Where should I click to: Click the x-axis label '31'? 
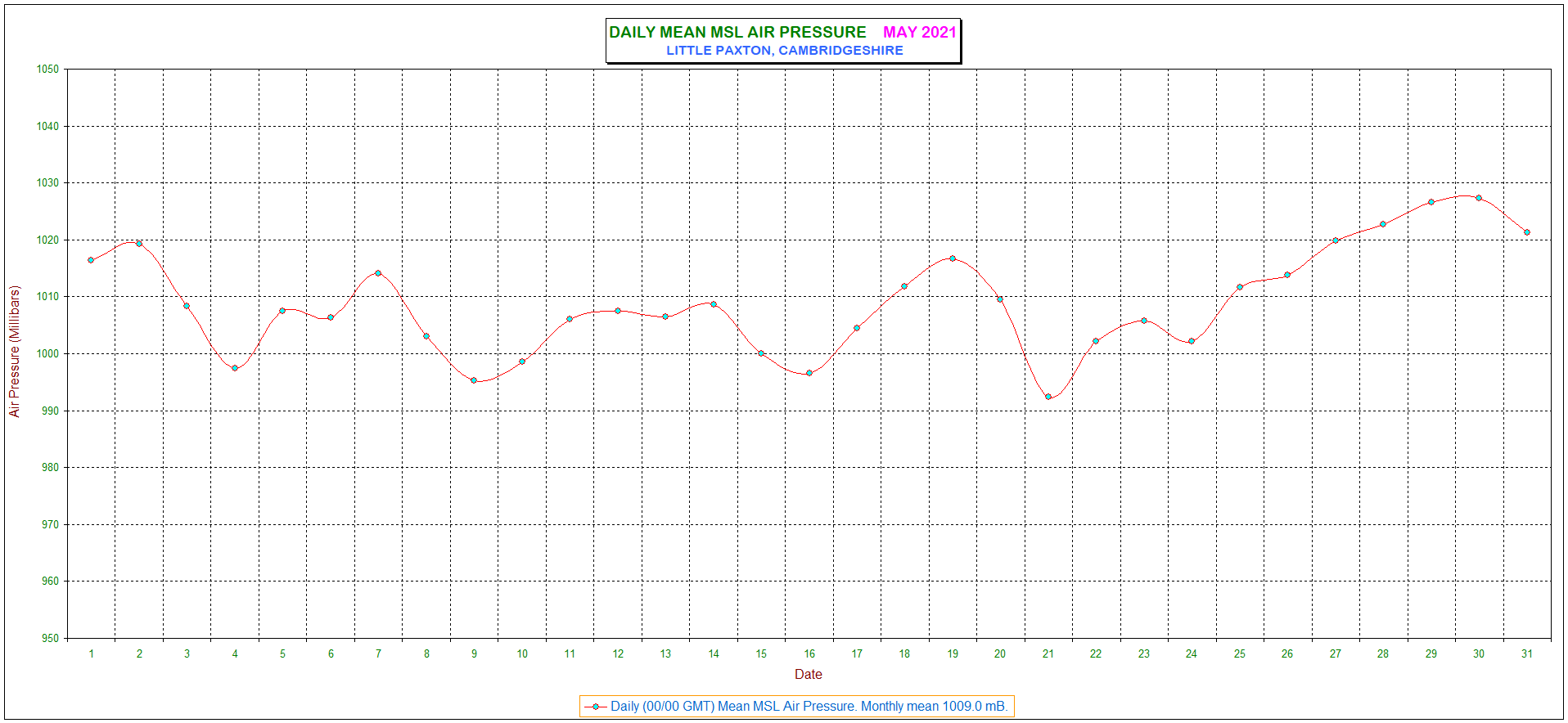point(1527,654)
